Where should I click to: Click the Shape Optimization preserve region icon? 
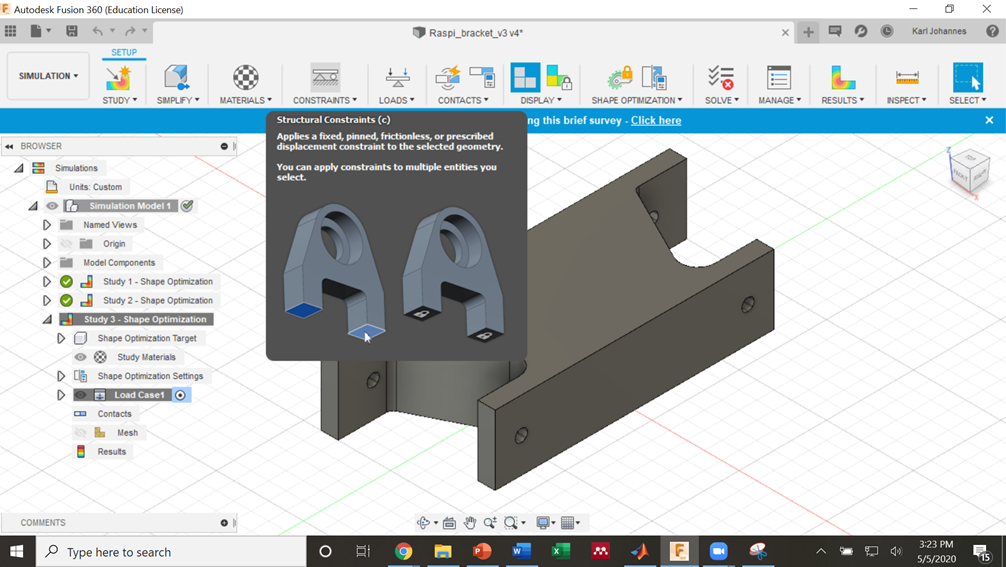[620, 78]
